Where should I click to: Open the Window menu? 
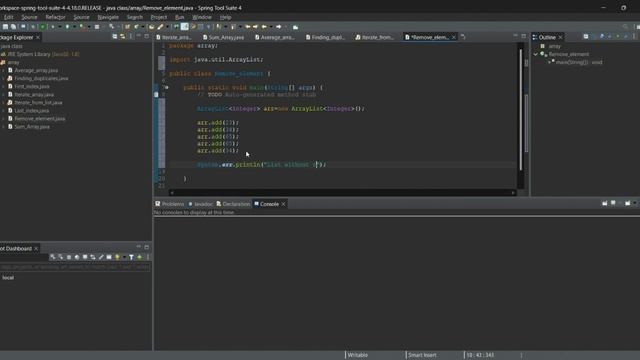(202, 17)
